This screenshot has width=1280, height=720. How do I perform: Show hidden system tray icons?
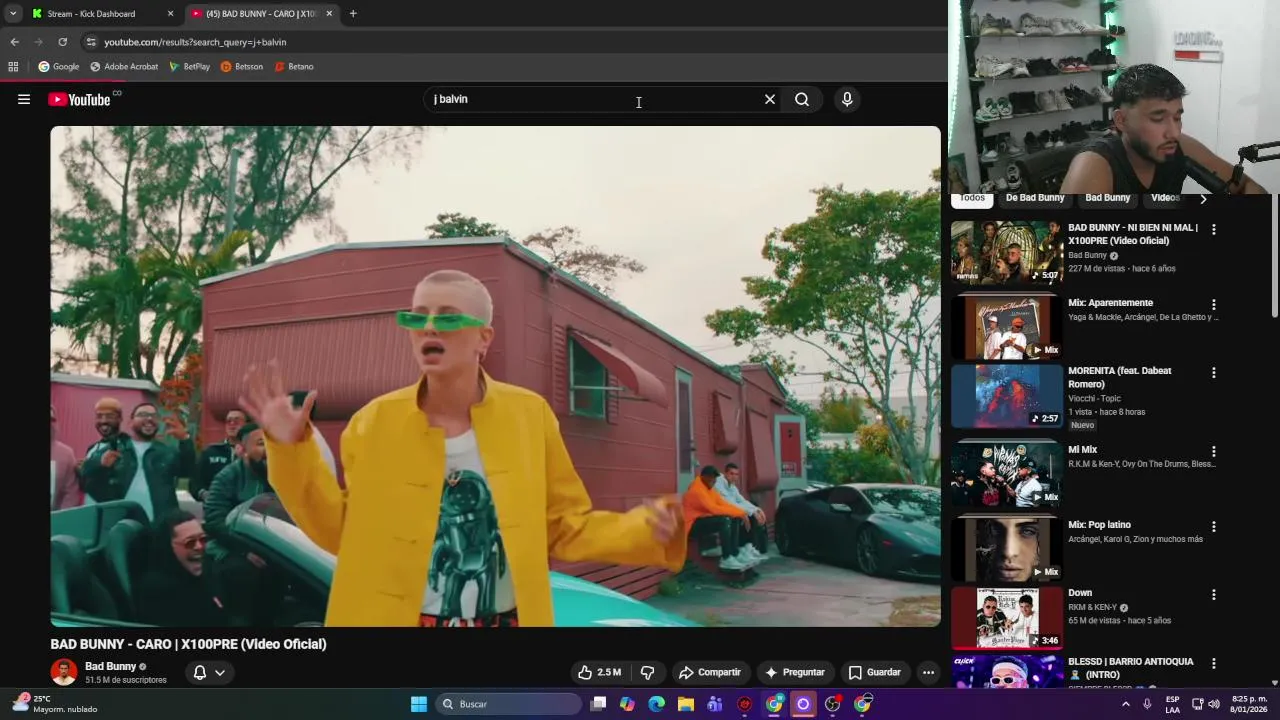click(1126, 704)
